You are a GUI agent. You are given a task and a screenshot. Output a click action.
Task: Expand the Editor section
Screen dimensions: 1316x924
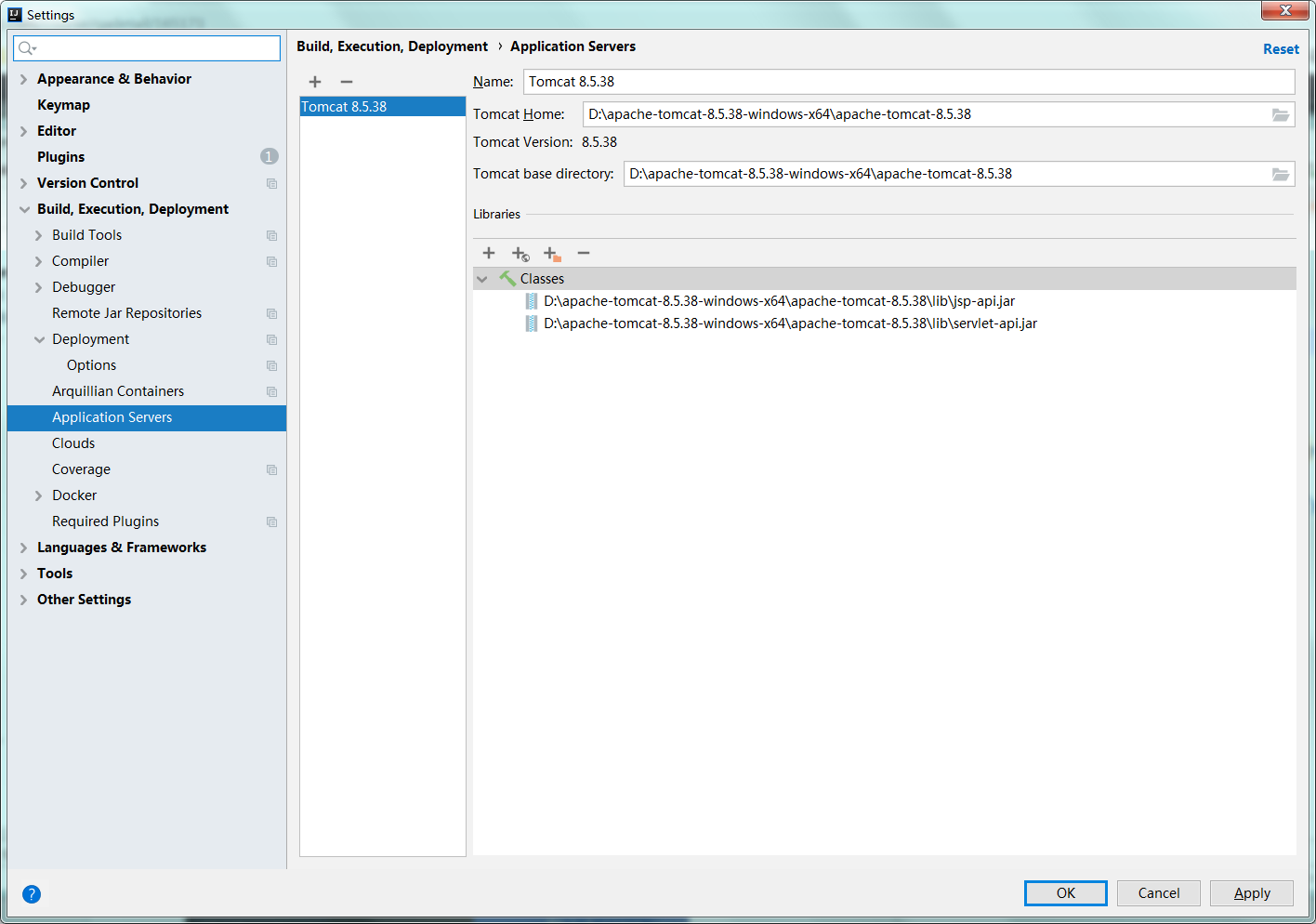tap(24, 131)
